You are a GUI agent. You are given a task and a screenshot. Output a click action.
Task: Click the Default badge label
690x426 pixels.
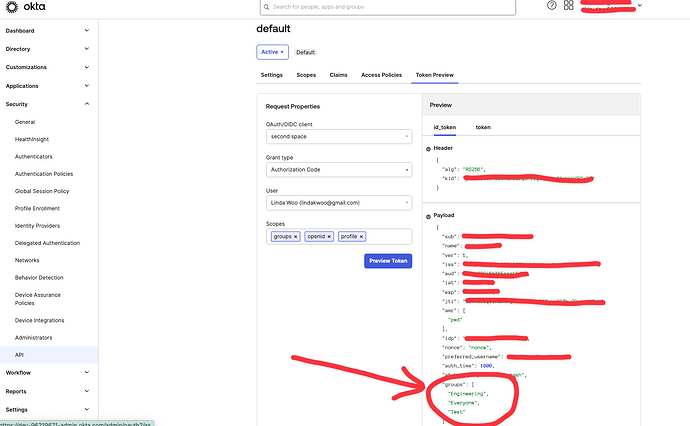(x=305, y=52)
